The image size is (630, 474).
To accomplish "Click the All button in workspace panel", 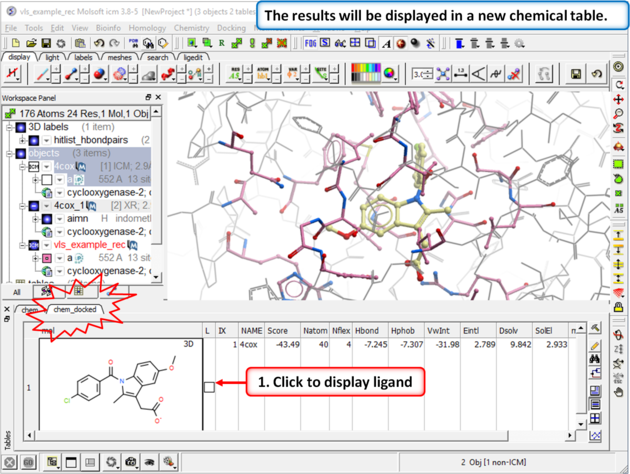I will tap(15, 292).
